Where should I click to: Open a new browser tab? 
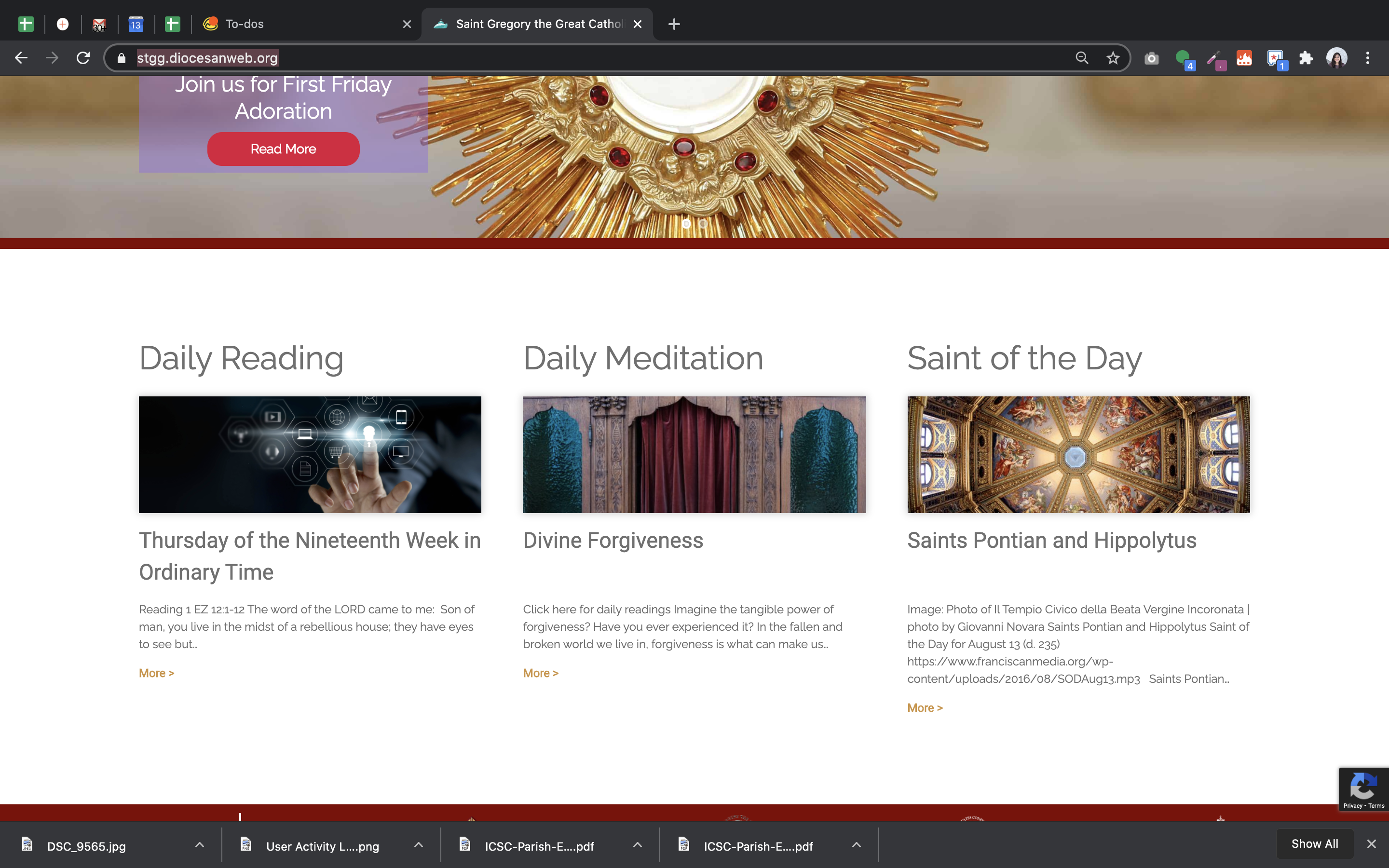(x=674, y=24)
